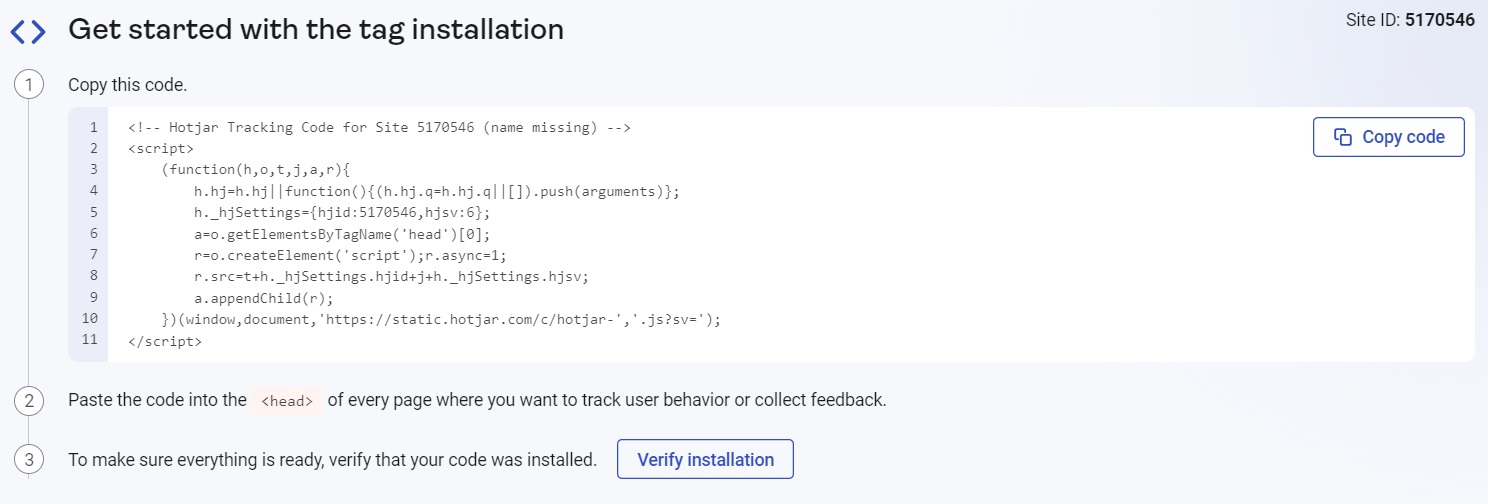Click the copy icon in the Copy code button
The image size is (1488, 504).
pos(1343,137)
